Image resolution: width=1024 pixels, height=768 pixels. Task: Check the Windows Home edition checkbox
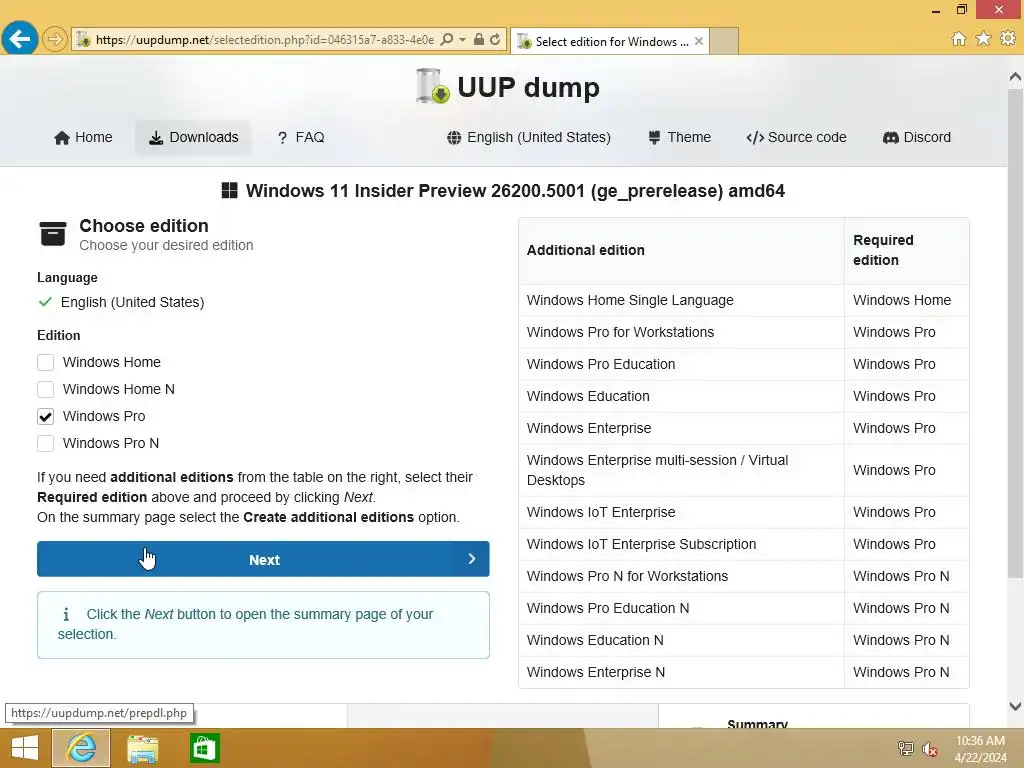[45, 362]
